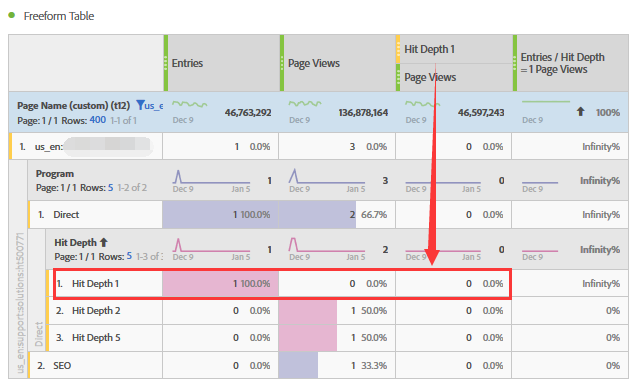Grab the Entries column handle dots
Screen dimensions: 638x385
point(166,63)
